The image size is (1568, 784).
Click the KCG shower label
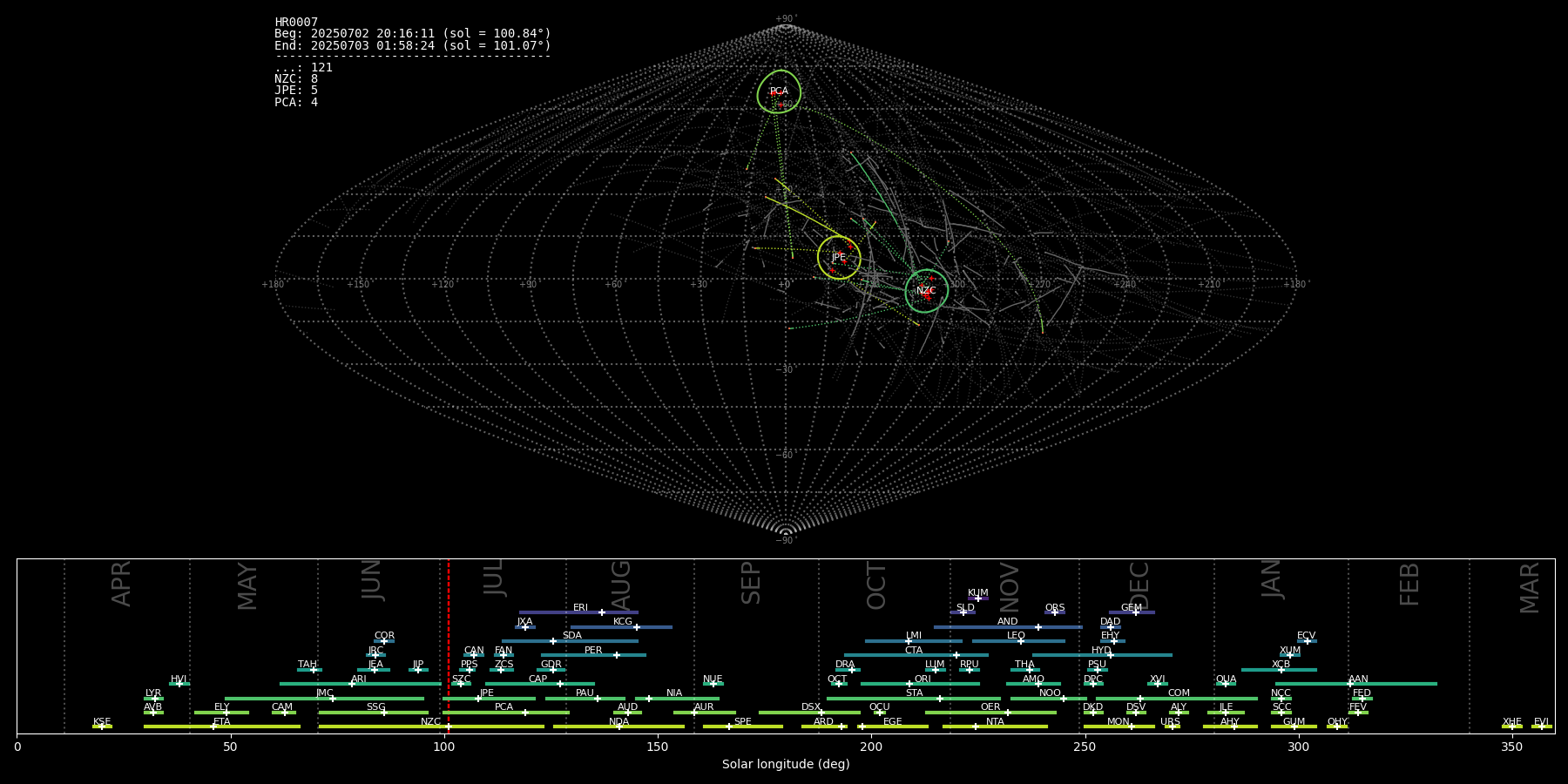click(x=622, y=622)
